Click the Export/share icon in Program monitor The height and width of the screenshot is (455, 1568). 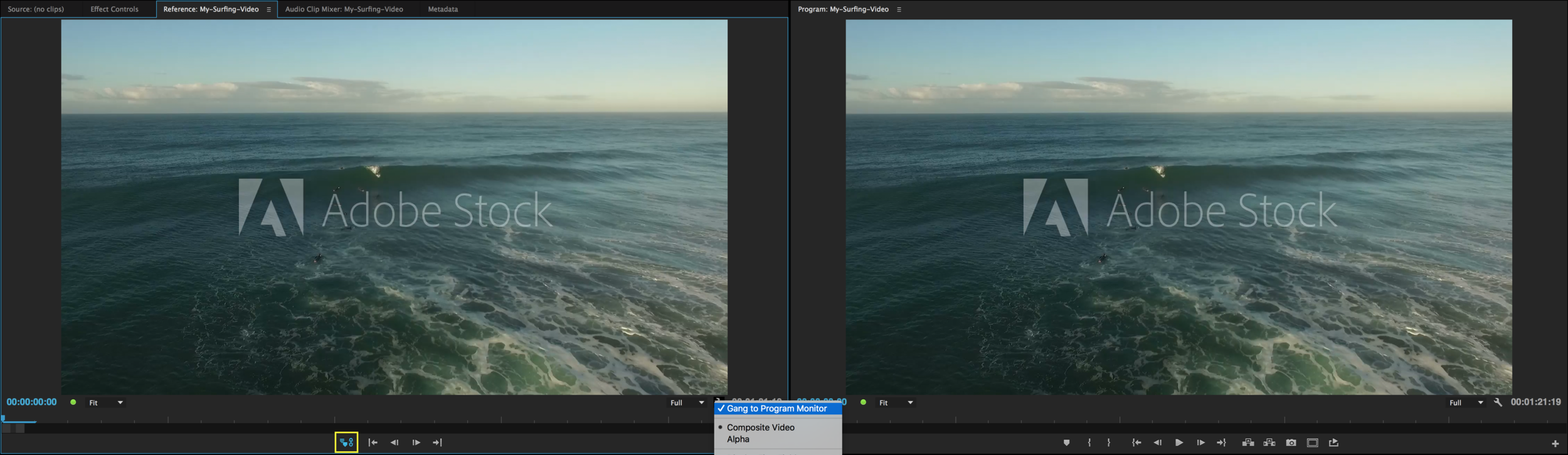[x=1333, y=442]
